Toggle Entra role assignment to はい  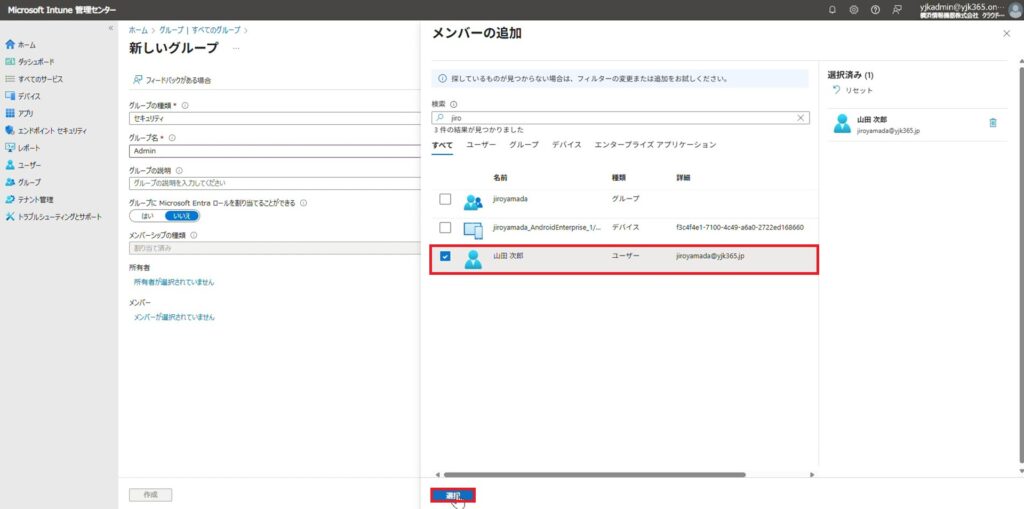pyautogui.click(x=147, y=215)
